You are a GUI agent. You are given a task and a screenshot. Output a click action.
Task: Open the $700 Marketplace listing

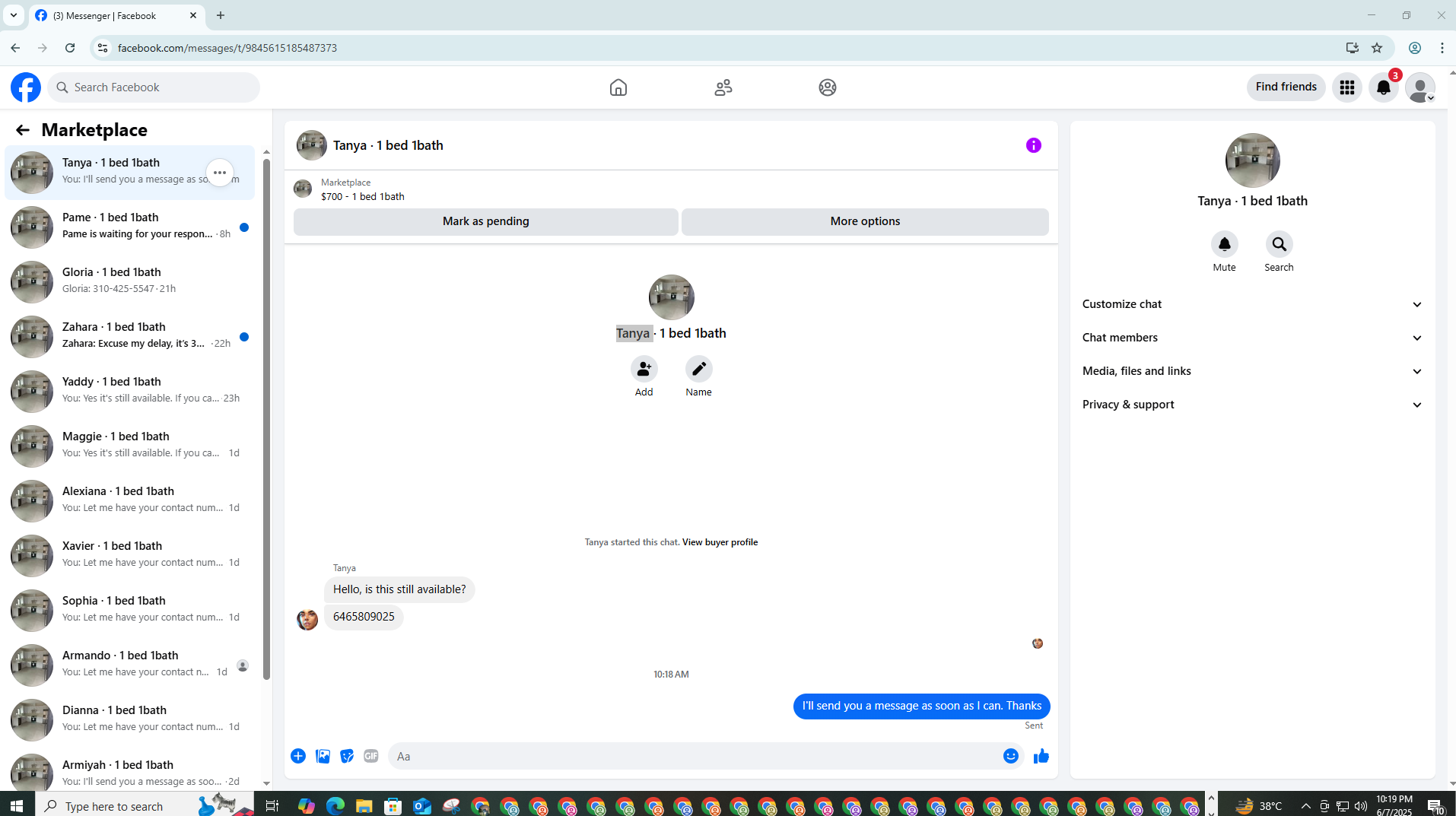(x=362, y=196)
